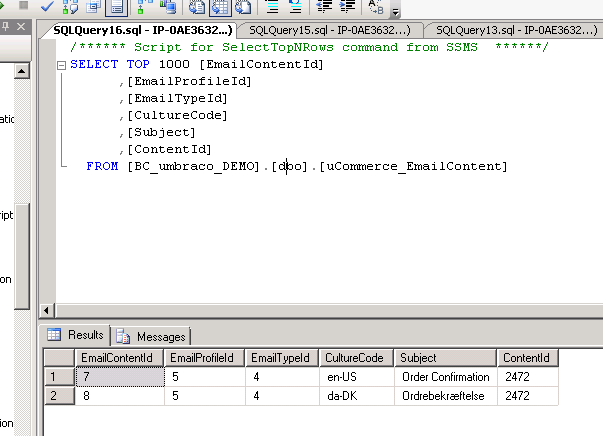Uncomment the selected lines
603x436 pixels.
coord(295,7)
